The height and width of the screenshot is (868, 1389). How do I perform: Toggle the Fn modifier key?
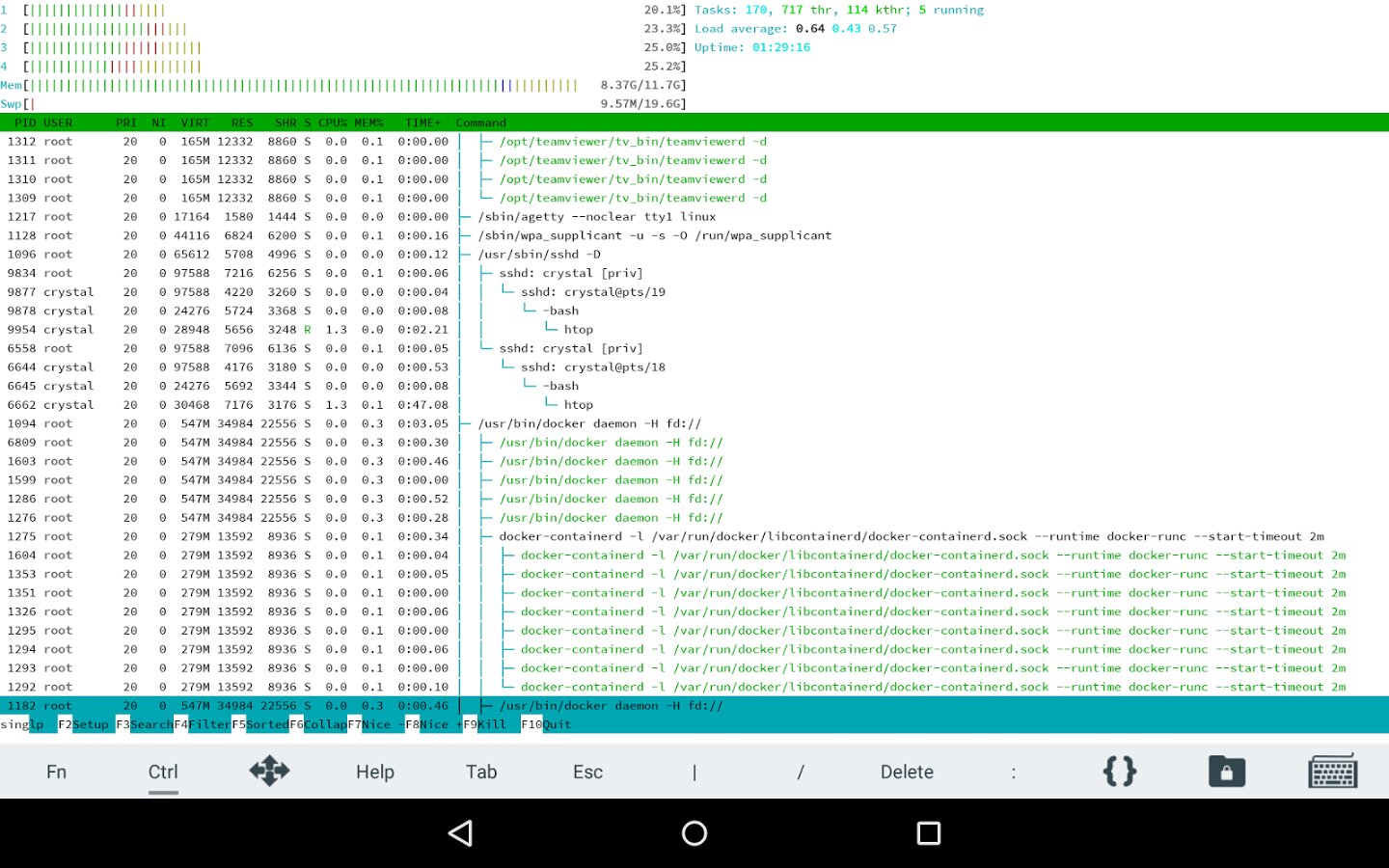[57, 772]
